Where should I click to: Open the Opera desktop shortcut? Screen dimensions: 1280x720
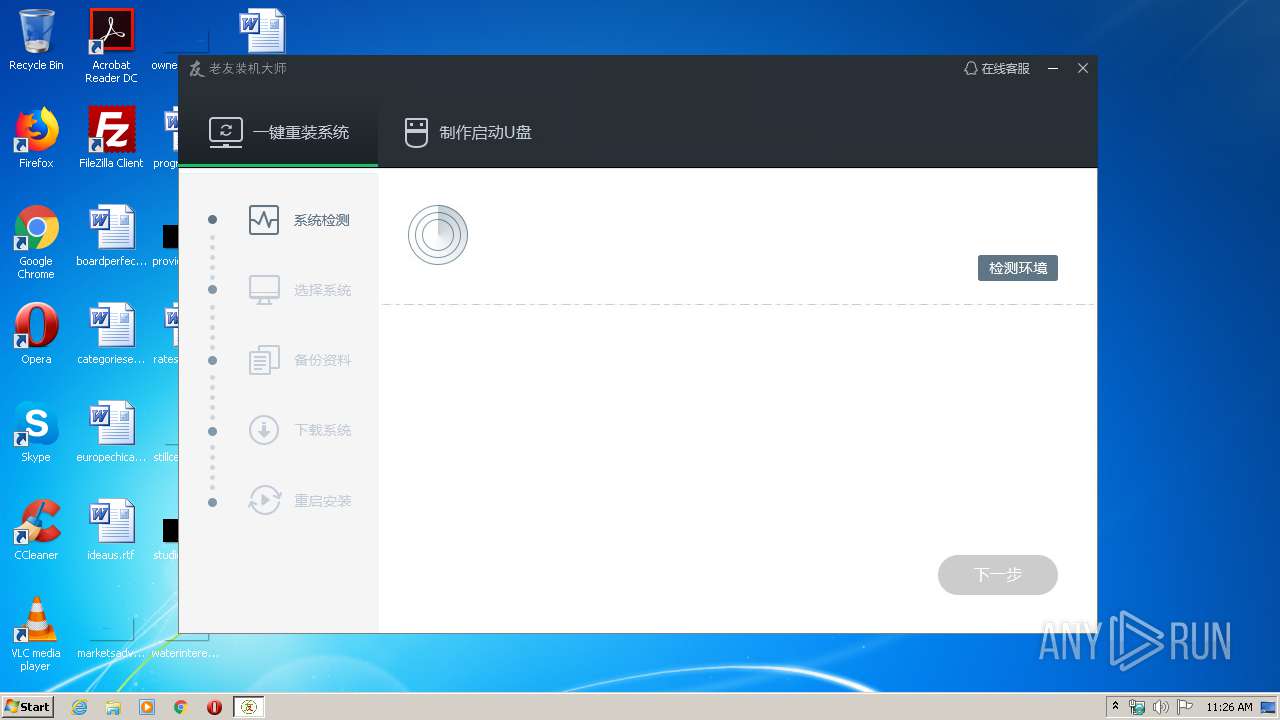[36, 334]
